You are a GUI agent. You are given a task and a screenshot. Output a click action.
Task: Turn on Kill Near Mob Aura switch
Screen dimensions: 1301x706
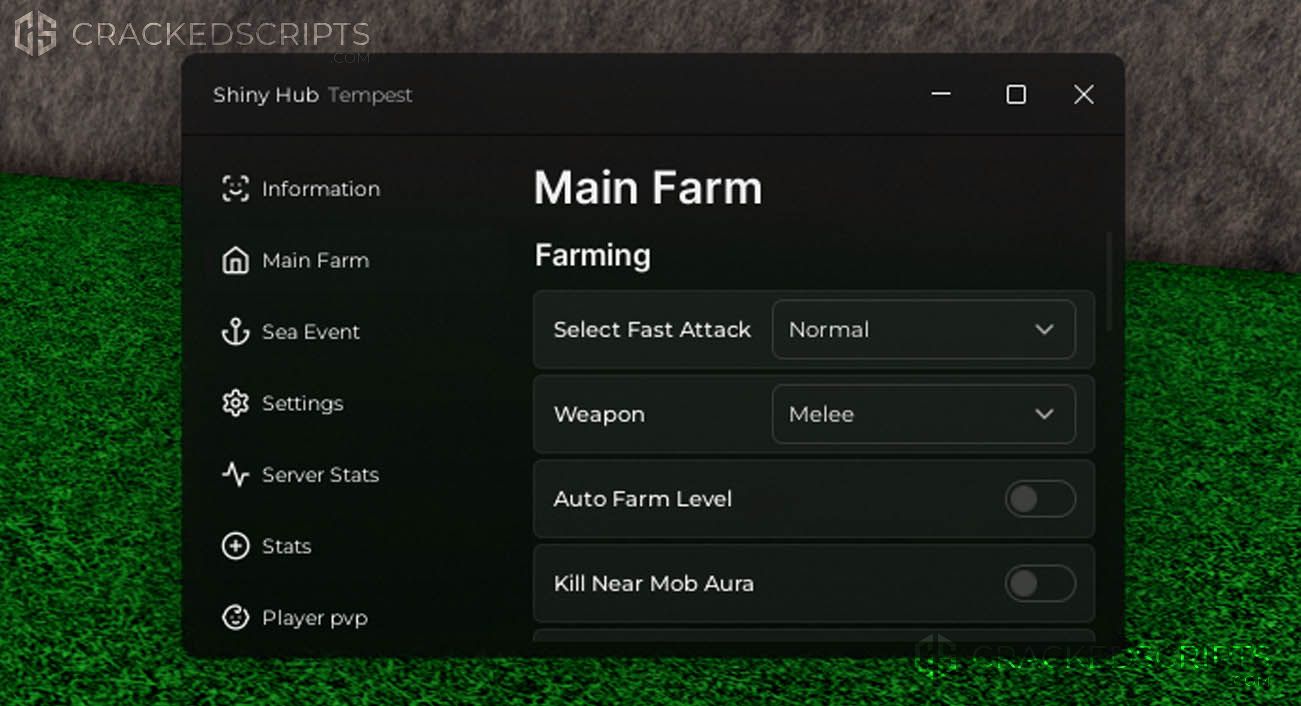click(x=1040, y=583)
